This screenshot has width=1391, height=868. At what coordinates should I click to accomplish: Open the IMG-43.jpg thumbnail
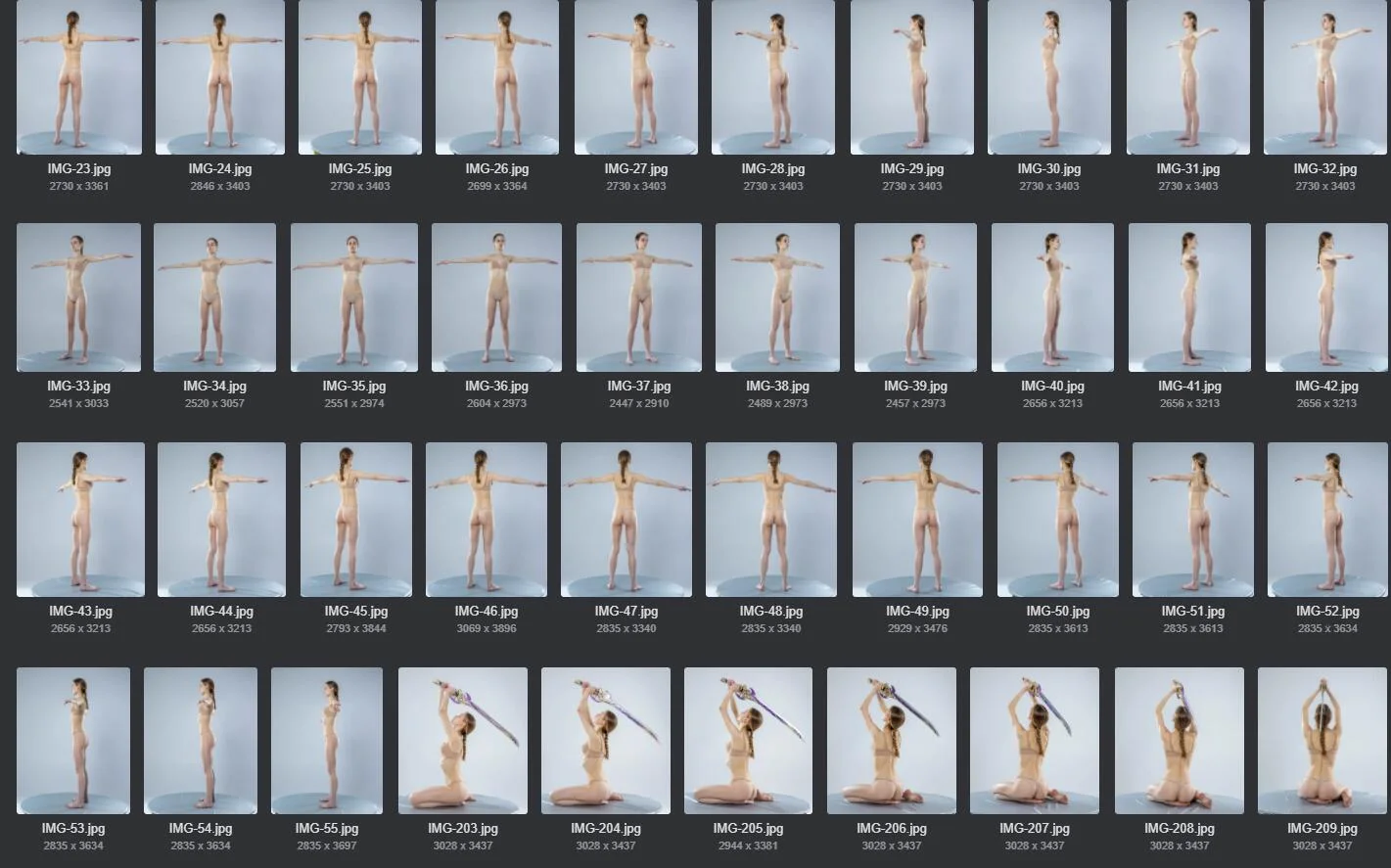[x=80, y=520]
